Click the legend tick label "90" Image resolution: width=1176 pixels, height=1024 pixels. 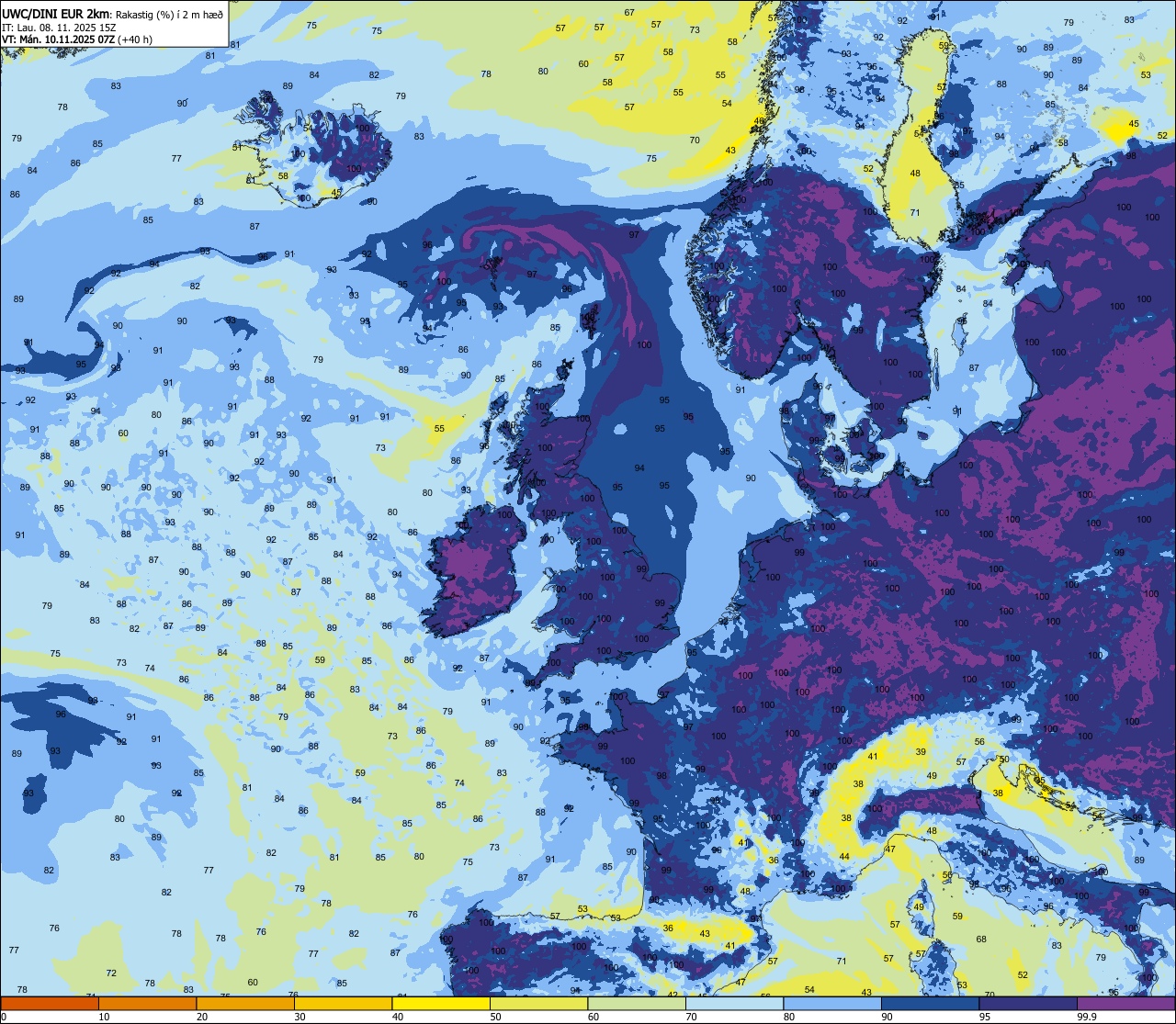coord(887,1017)
